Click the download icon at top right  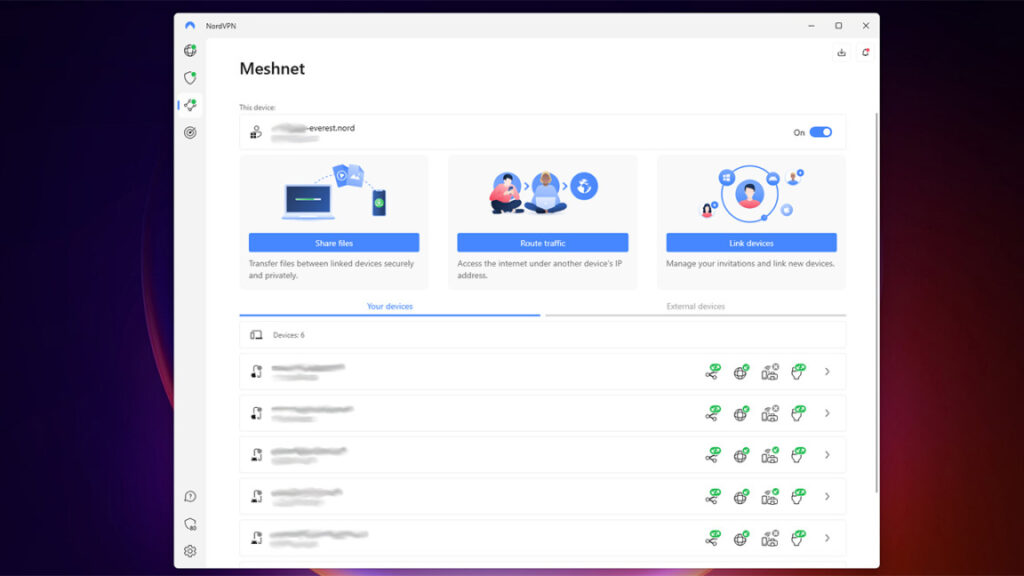(x=841, y=52)
